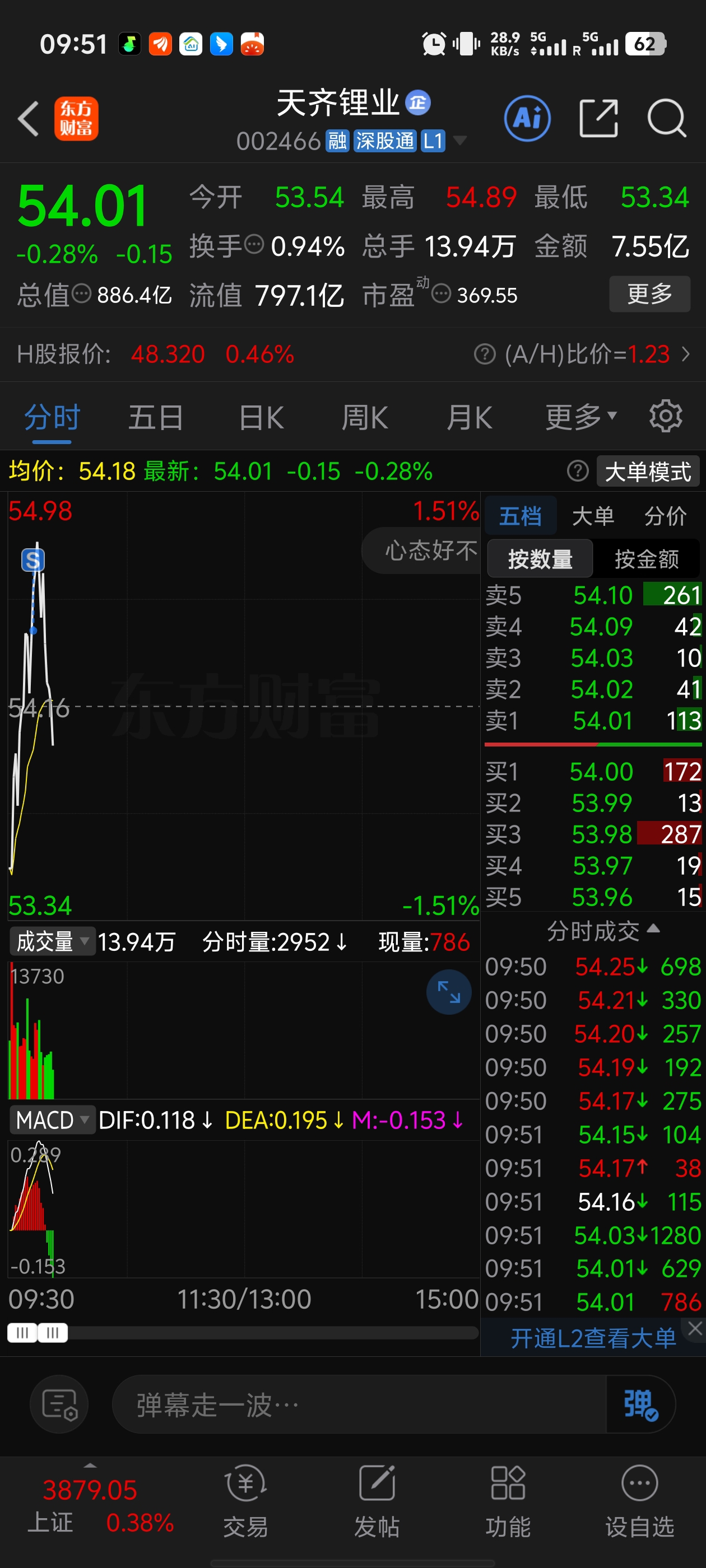The width and height of the screenshot is (706, 1568).
Task: Tap the vibrate mode status icon
Action: (467, 44)
